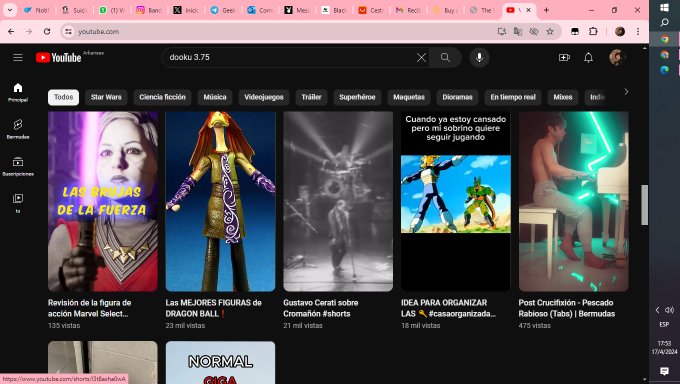Open title 'IDEA PARA ORGANIZAR LAS'
The height and width of the screenshot is (384, 680).
pos(448,308)
